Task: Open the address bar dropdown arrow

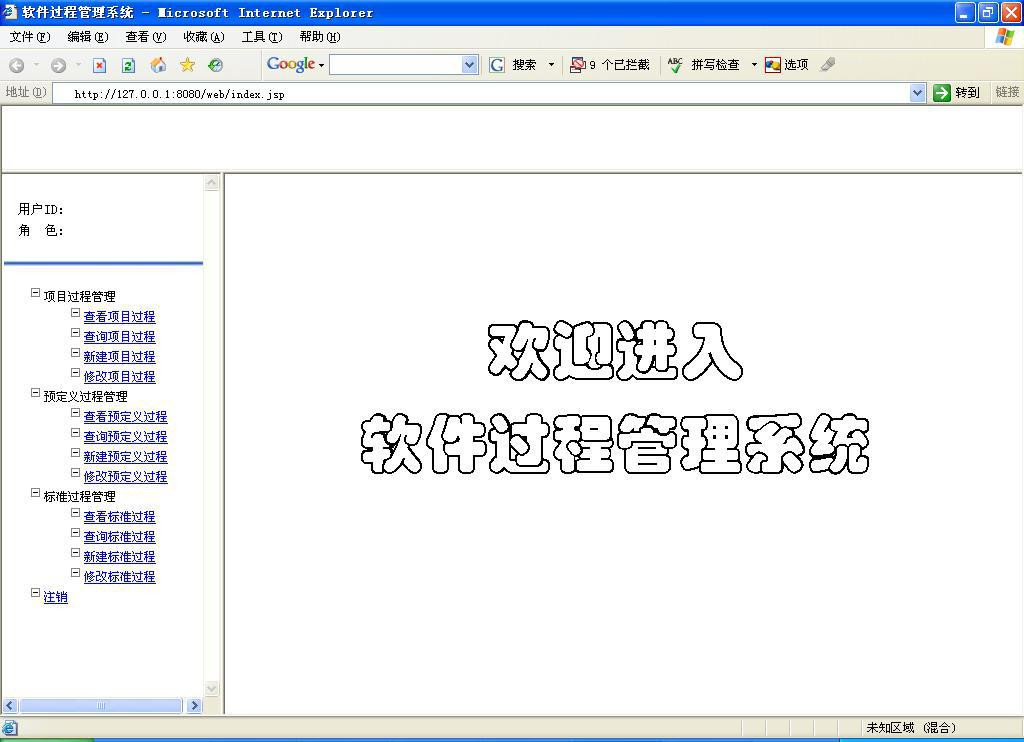Action: click(x=917, y=93)
